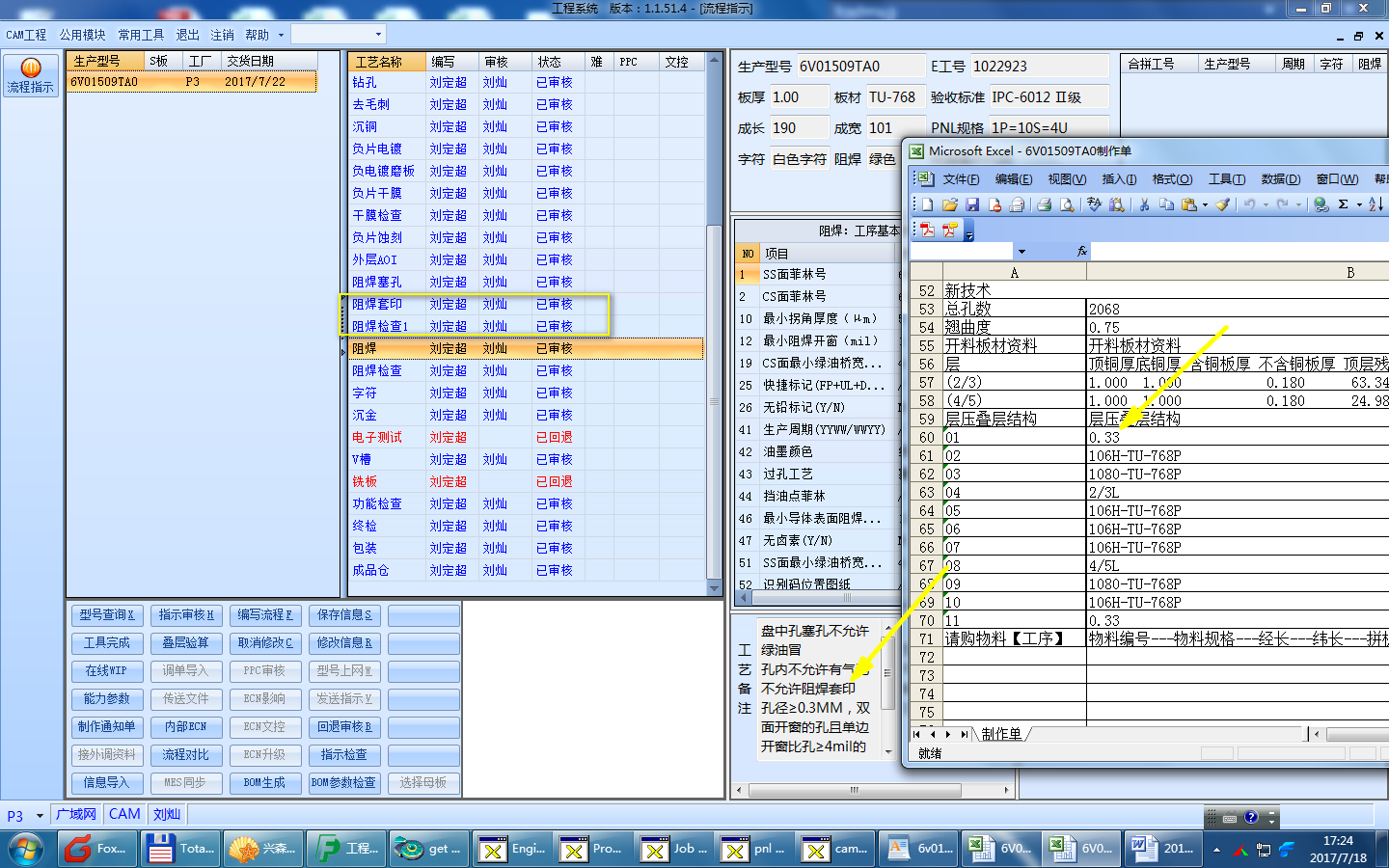Image resolution: width=1389 pixels, height=868 pixels.
Task: Click Excel's Open folder icon
Action: [950, 204]
